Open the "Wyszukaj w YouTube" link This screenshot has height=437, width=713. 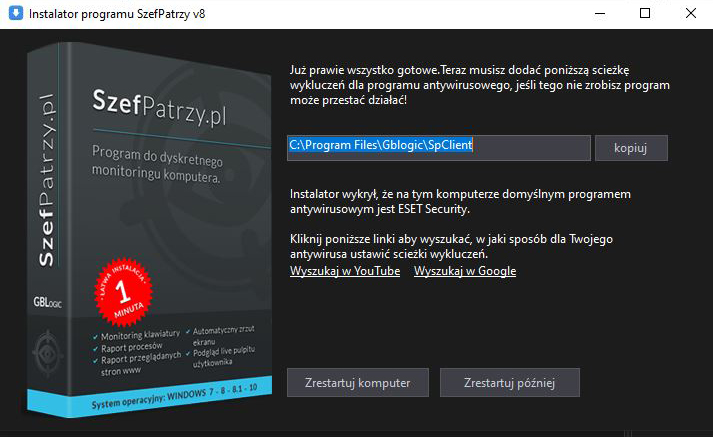pyautogui.click(x=345, y=271)
